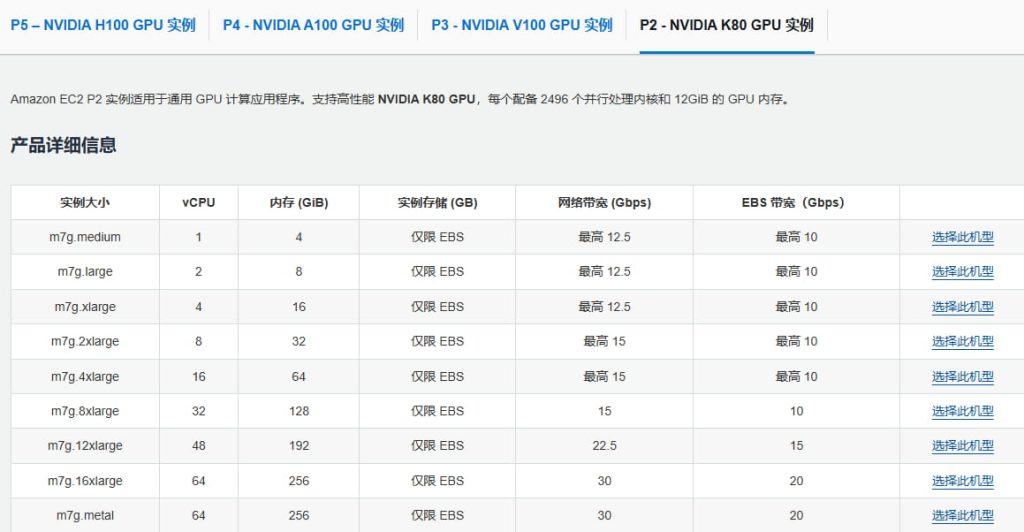Select the m7g.large cell
1024x532 pixels.
(x=85, y=272)
